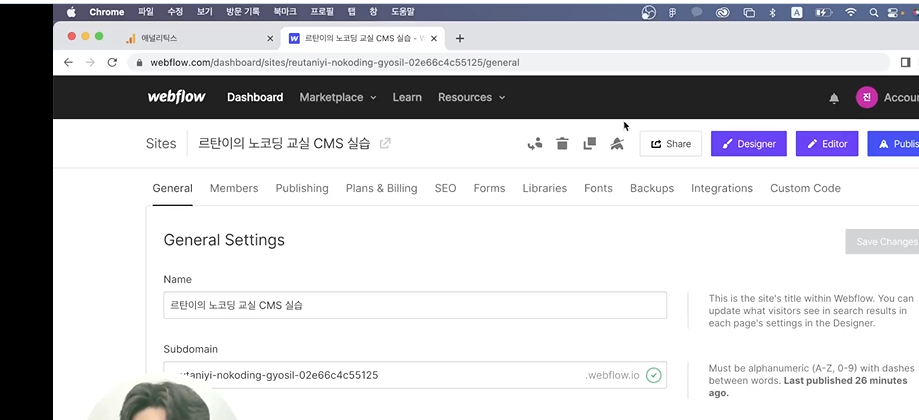The image size is (919, 420).
Task: Switch to the 애널리틱스 browser tab
Action: tap(199, 38)
